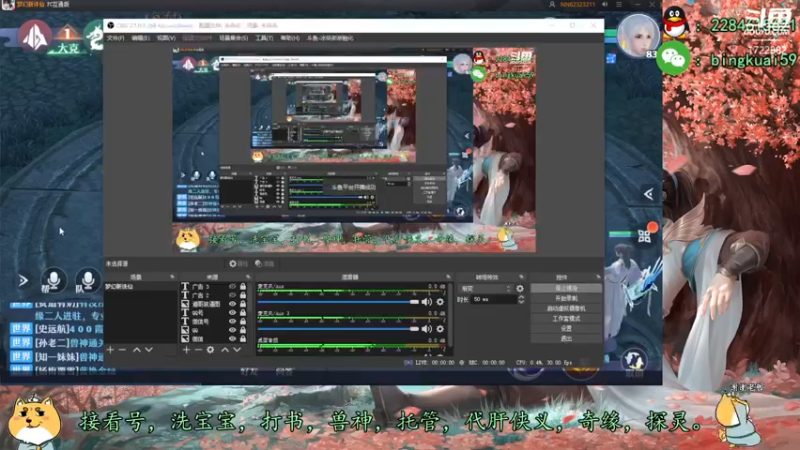Toggle visibility eye of QQ image source
The height and width of the screenshot is (450, 800).
(x=233, y=330)
